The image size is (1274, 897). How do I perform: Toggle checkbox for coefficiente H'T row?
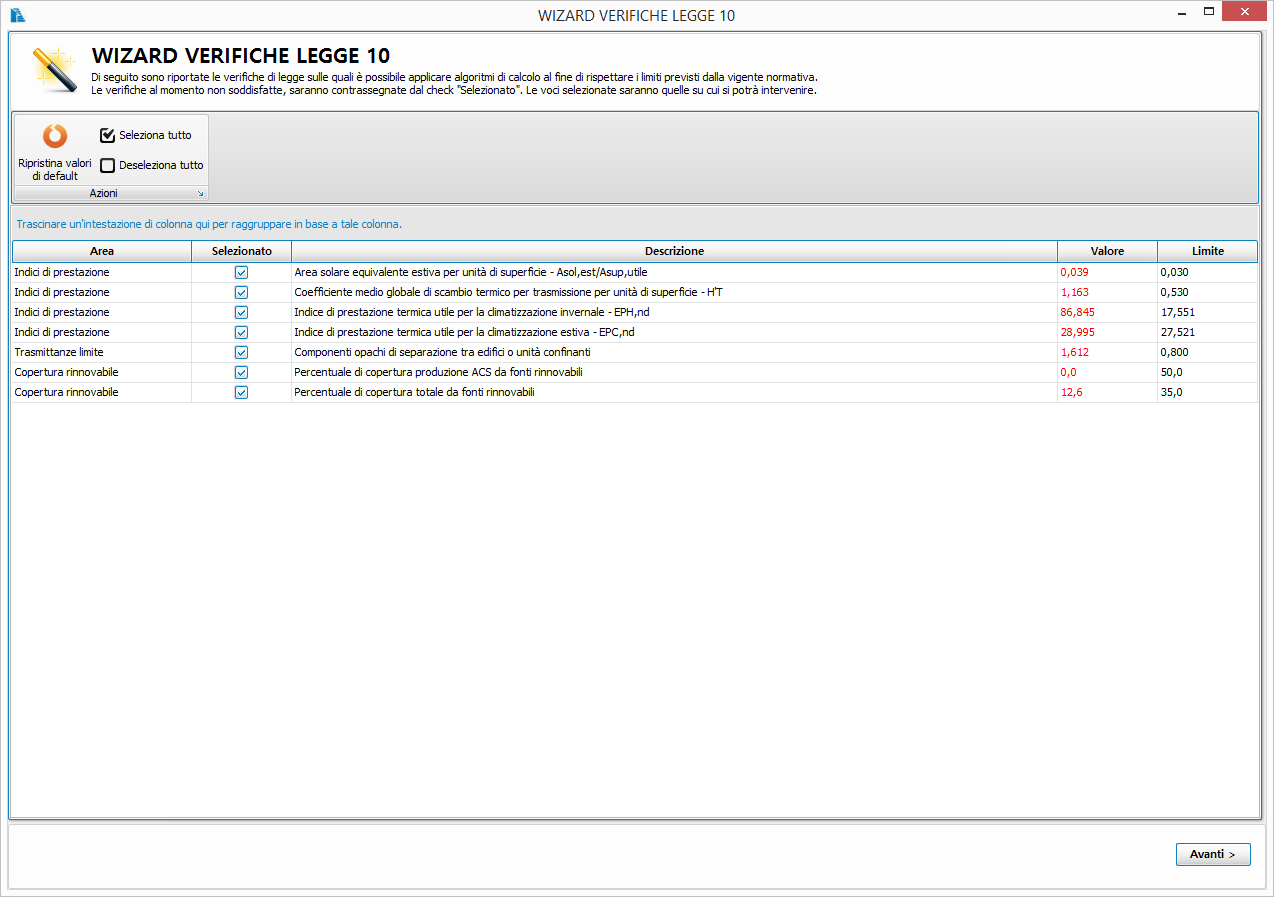[241, 292]
